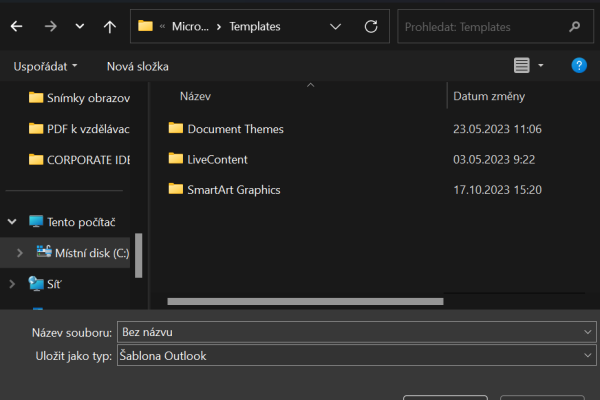Screen dimensions: 600x400
Task: Open the Uložit jako typ dropdown
Action: (586, 355)
